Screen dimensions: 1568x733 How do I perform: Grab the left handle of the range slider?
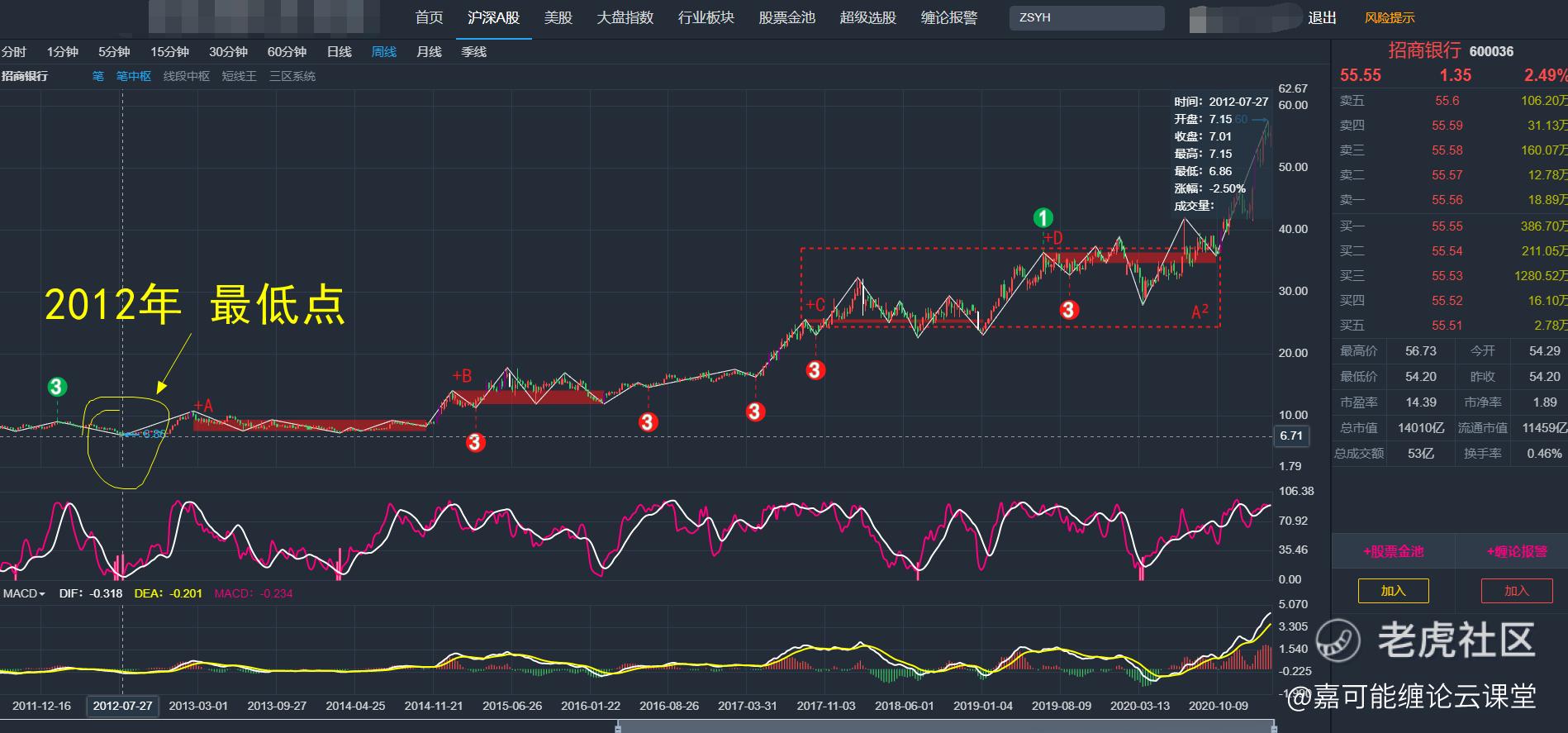coord(617,727)
